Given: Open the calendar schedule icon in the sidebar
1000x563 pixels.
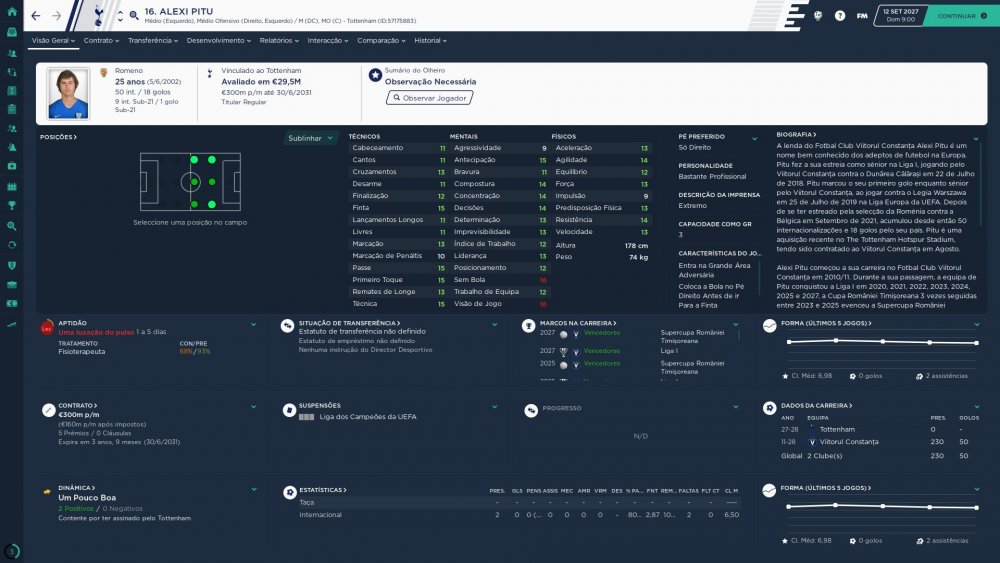Looking at the screenshot, I should click(x=11, y=187).
